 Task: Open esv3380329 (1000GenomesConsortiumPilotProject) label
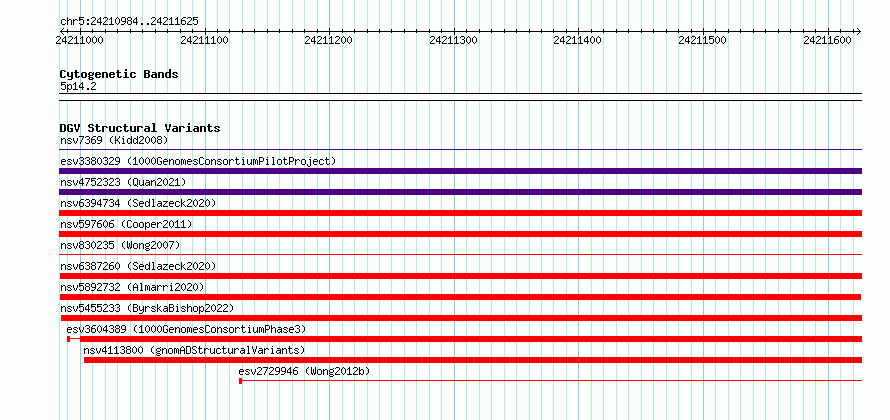[198, 161]
